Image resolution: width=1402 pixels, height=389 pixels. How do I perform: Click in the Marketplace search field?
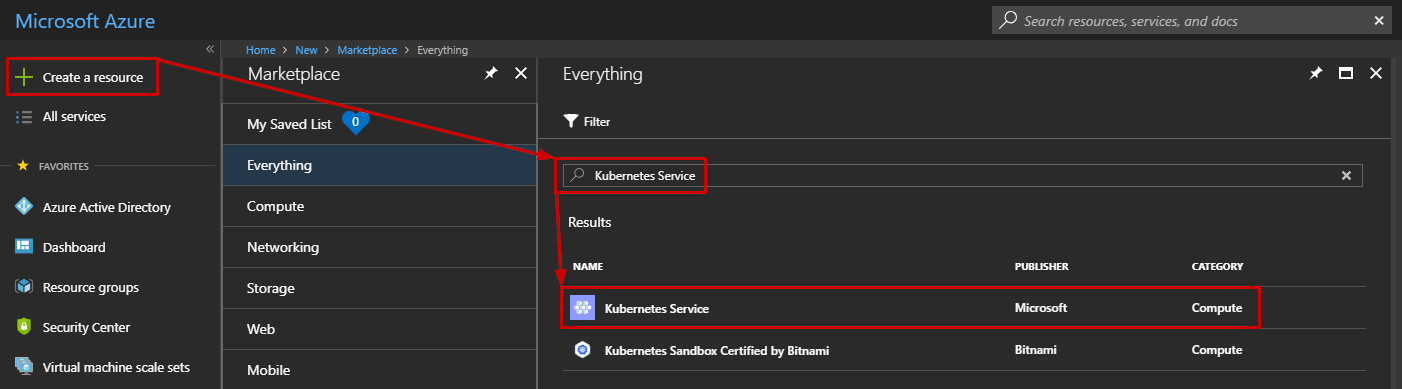point(962,176)
